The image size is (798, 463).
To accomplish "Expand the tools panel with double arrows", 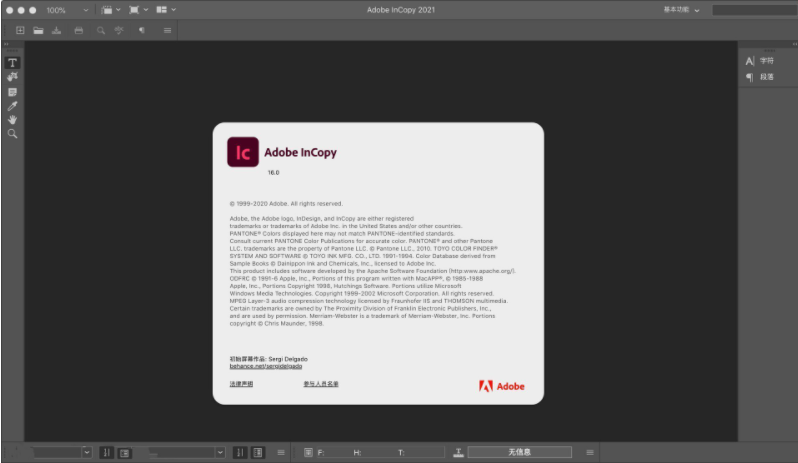I will coord(6,45).
